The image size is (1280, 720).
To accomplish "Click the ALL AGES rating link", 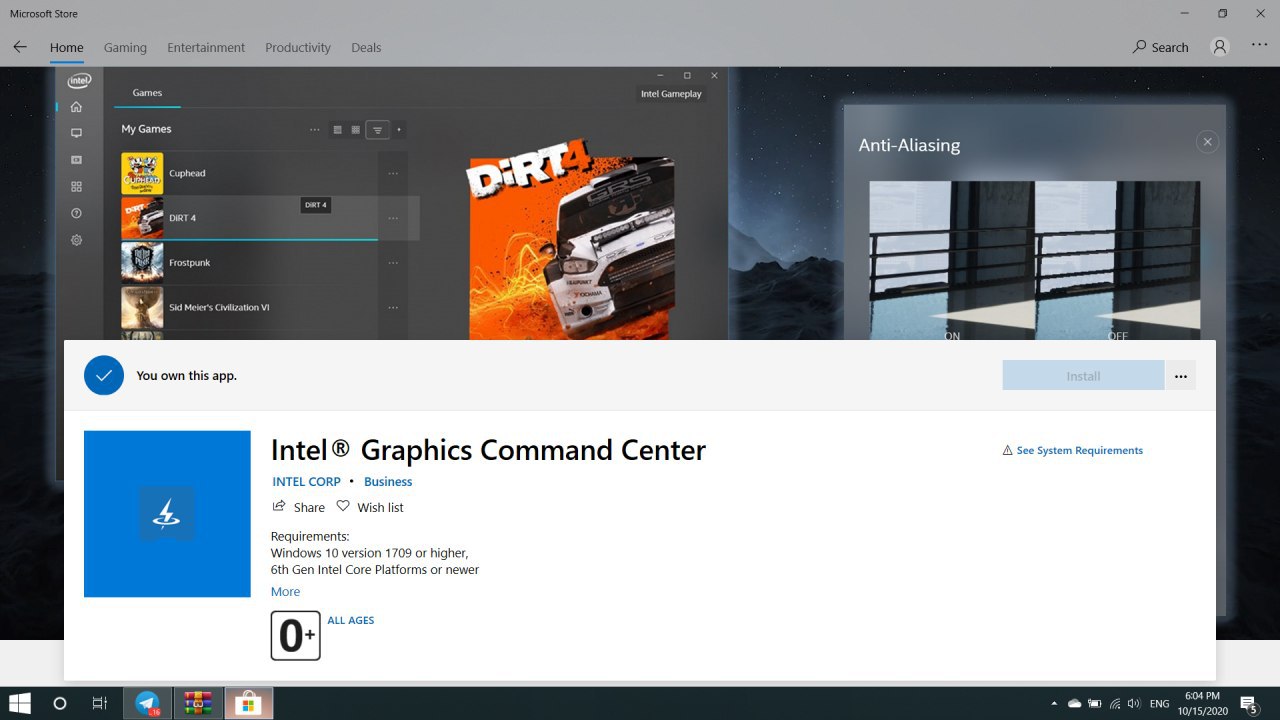I will [351, 620].
